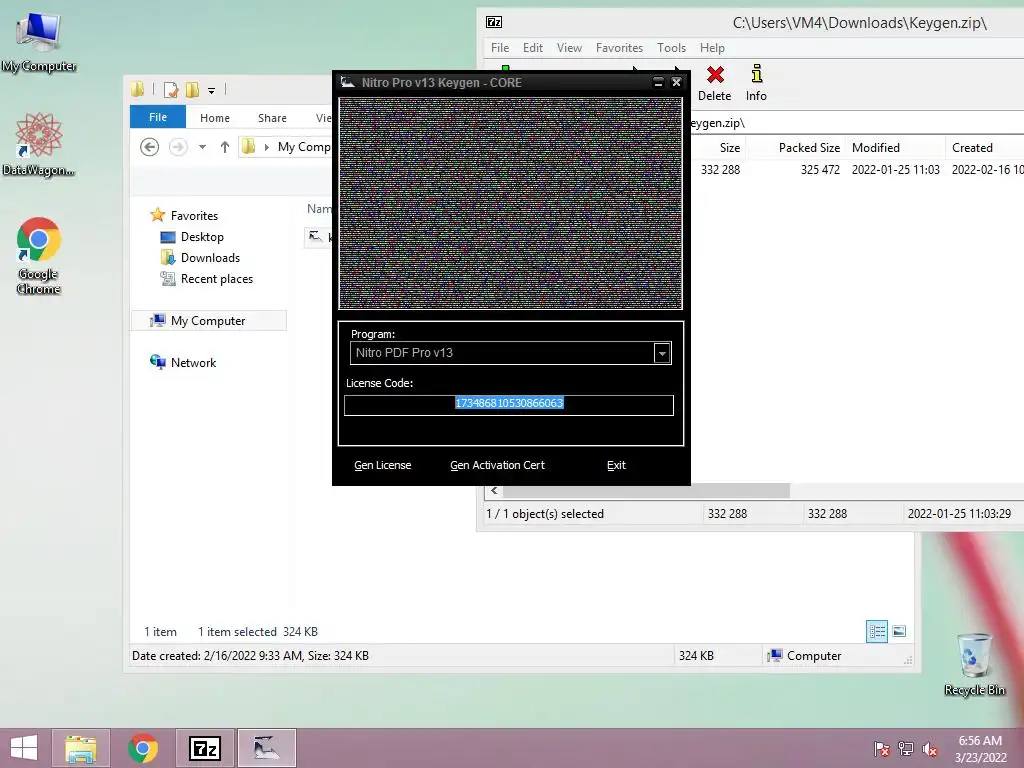Viewport: 1024px width, 768px height.
Task: Click folder icon in Explorer address bar
Action: coord(248,147)
